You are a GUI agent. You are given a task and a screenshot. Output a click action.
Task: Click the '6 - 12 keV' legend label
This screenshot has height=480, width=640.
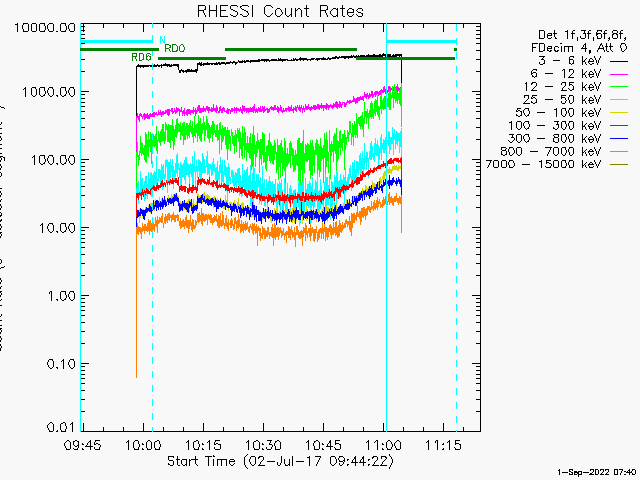(x=566, y=74)
